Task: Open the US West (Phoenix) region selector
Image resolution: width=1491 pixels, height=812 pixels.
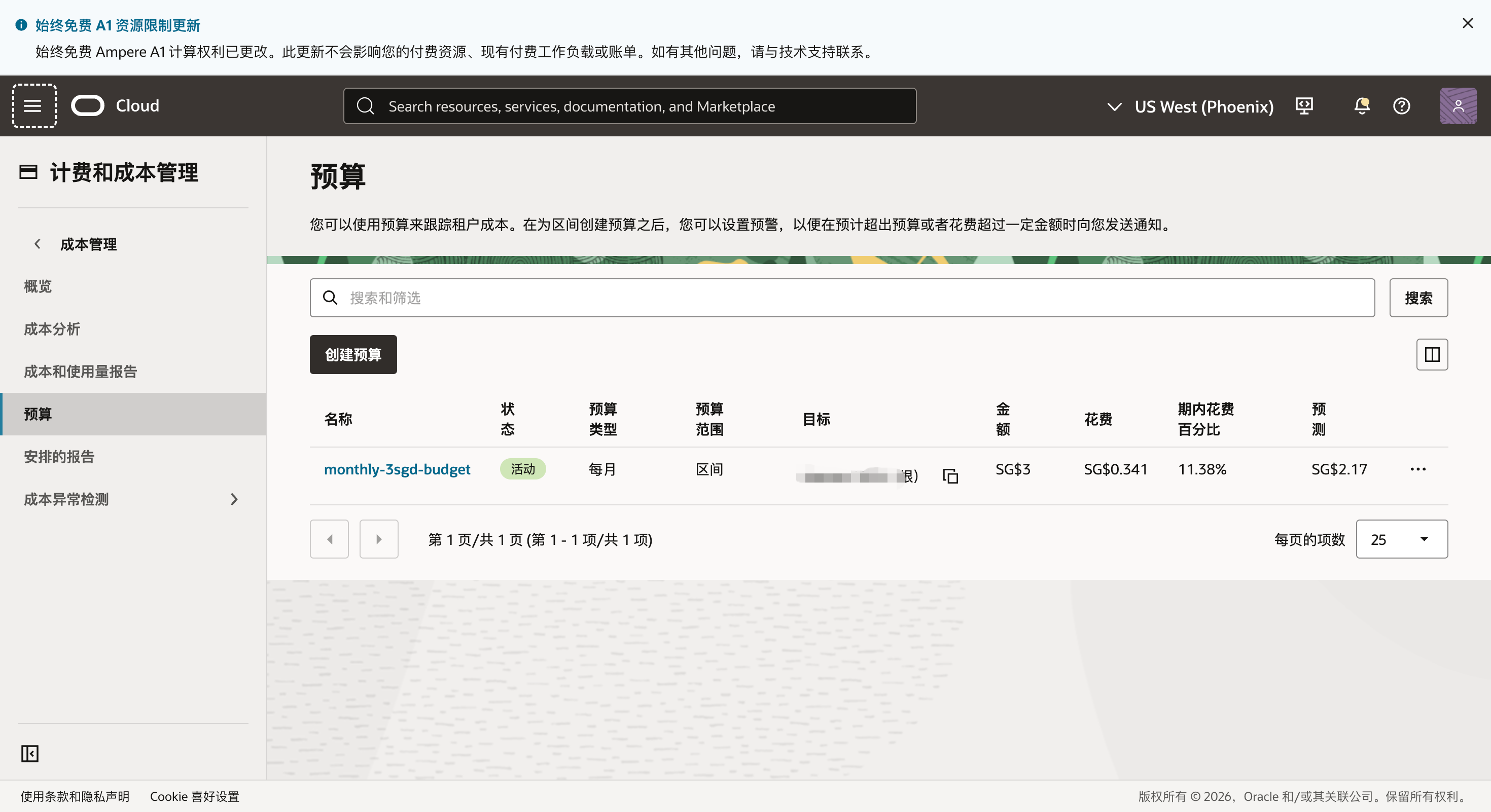Action: (1190, 106)
